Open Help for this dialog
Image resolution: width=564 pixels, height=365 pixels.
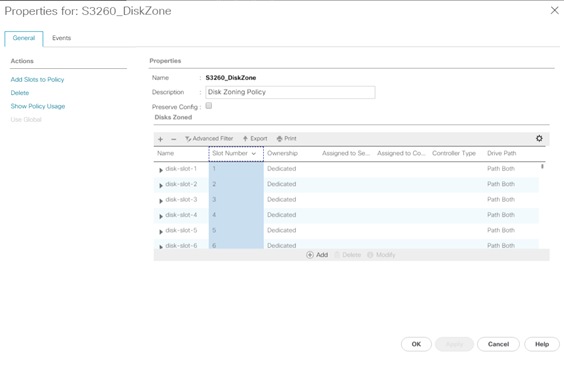click(542, 344)
